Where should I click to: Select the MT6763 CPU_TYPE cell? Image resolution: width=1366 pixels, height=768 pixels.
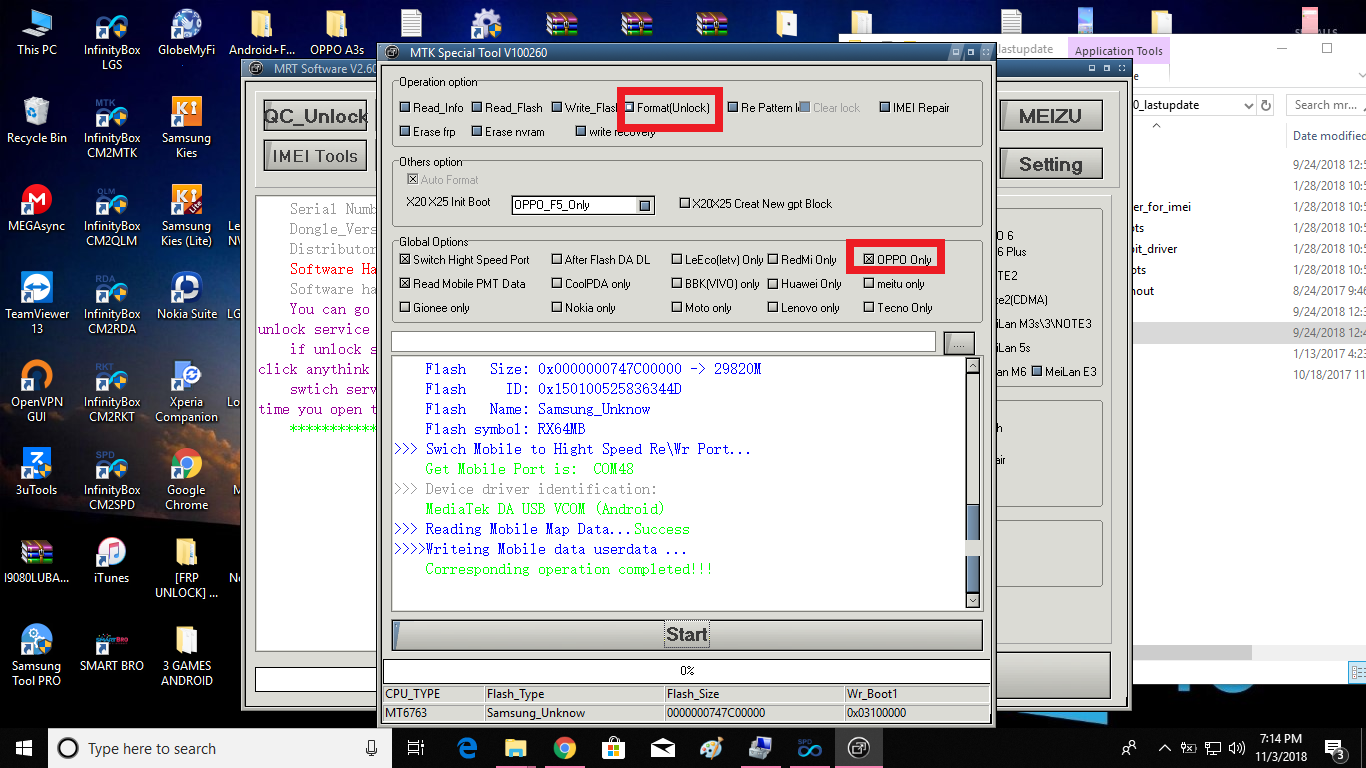pos(434,713)
